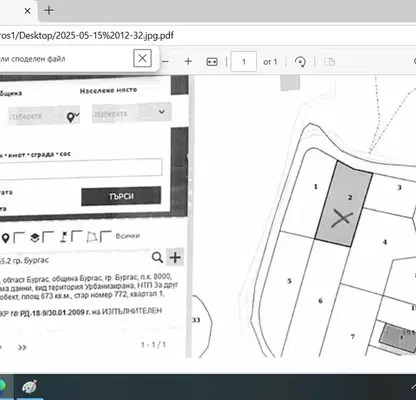The image size is (416, 400).
Task: Click parcel number 33 on the map
Action: (196, 320)
